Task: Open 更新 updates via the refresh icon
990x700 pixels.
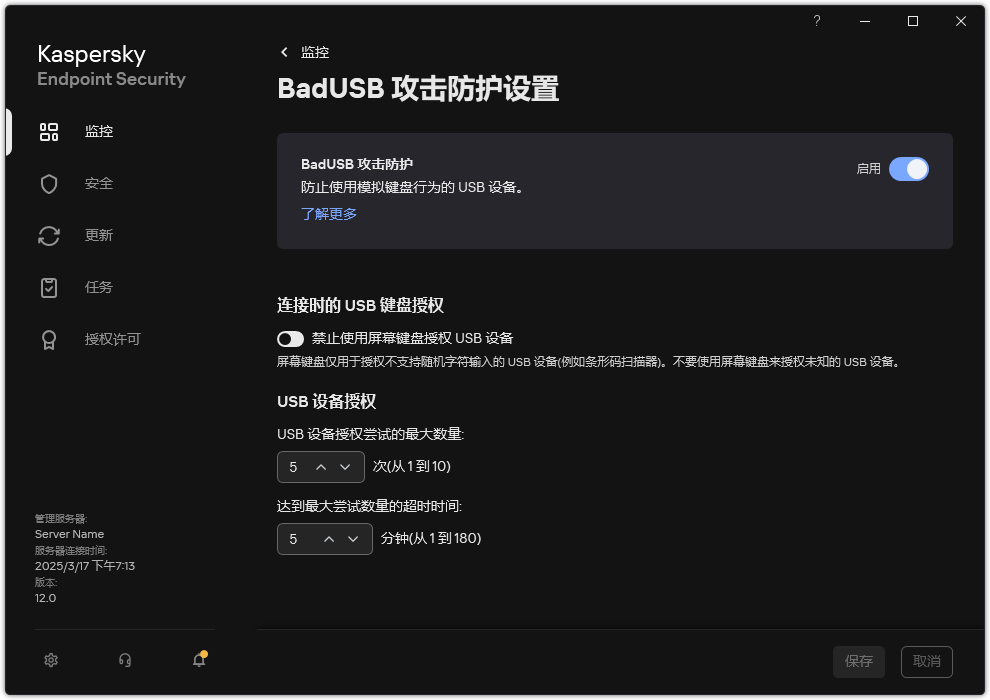Action: tap(99, 235)
